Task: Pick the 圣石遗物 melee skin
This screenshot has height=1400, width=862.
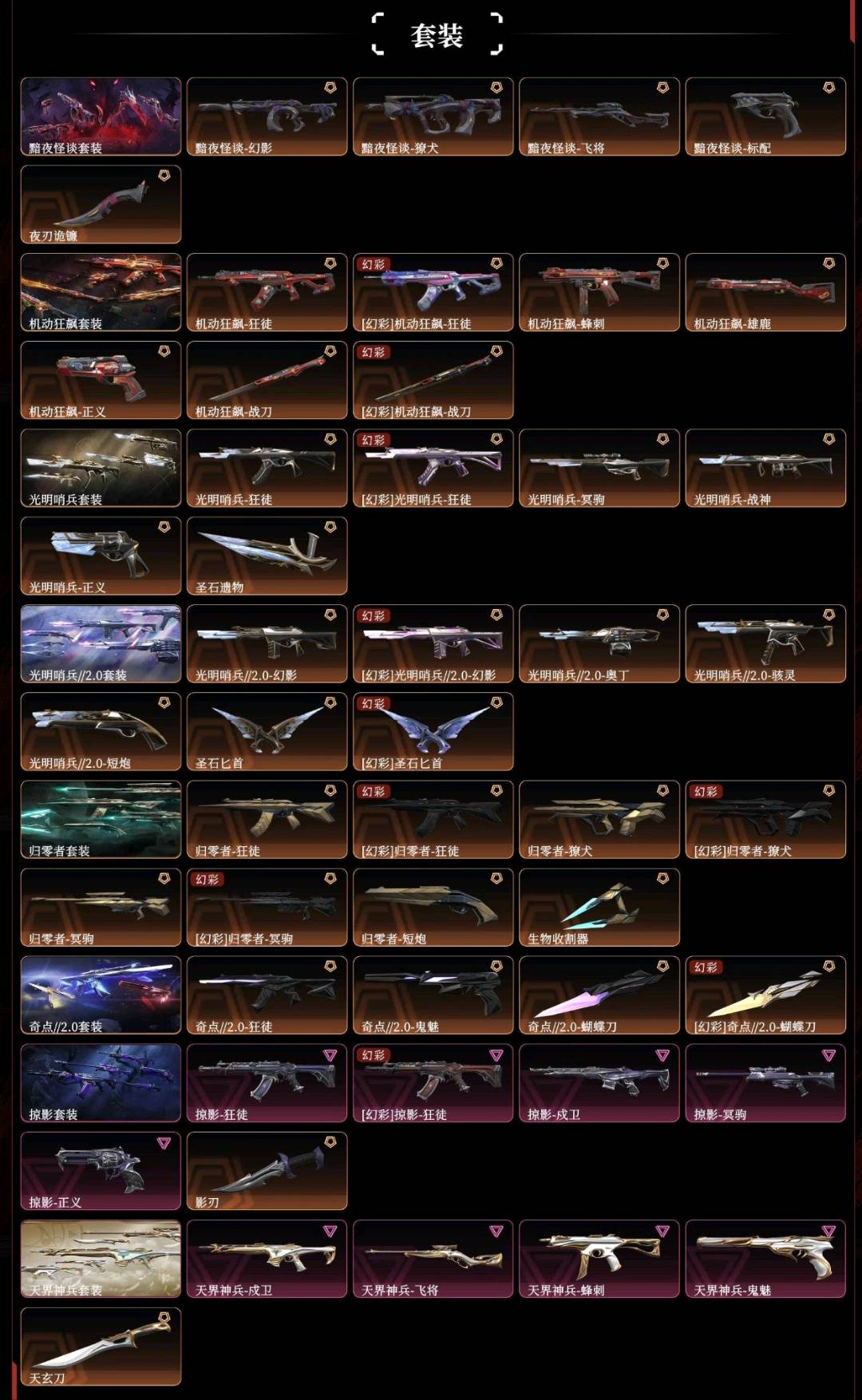Action: click(267, 556)
